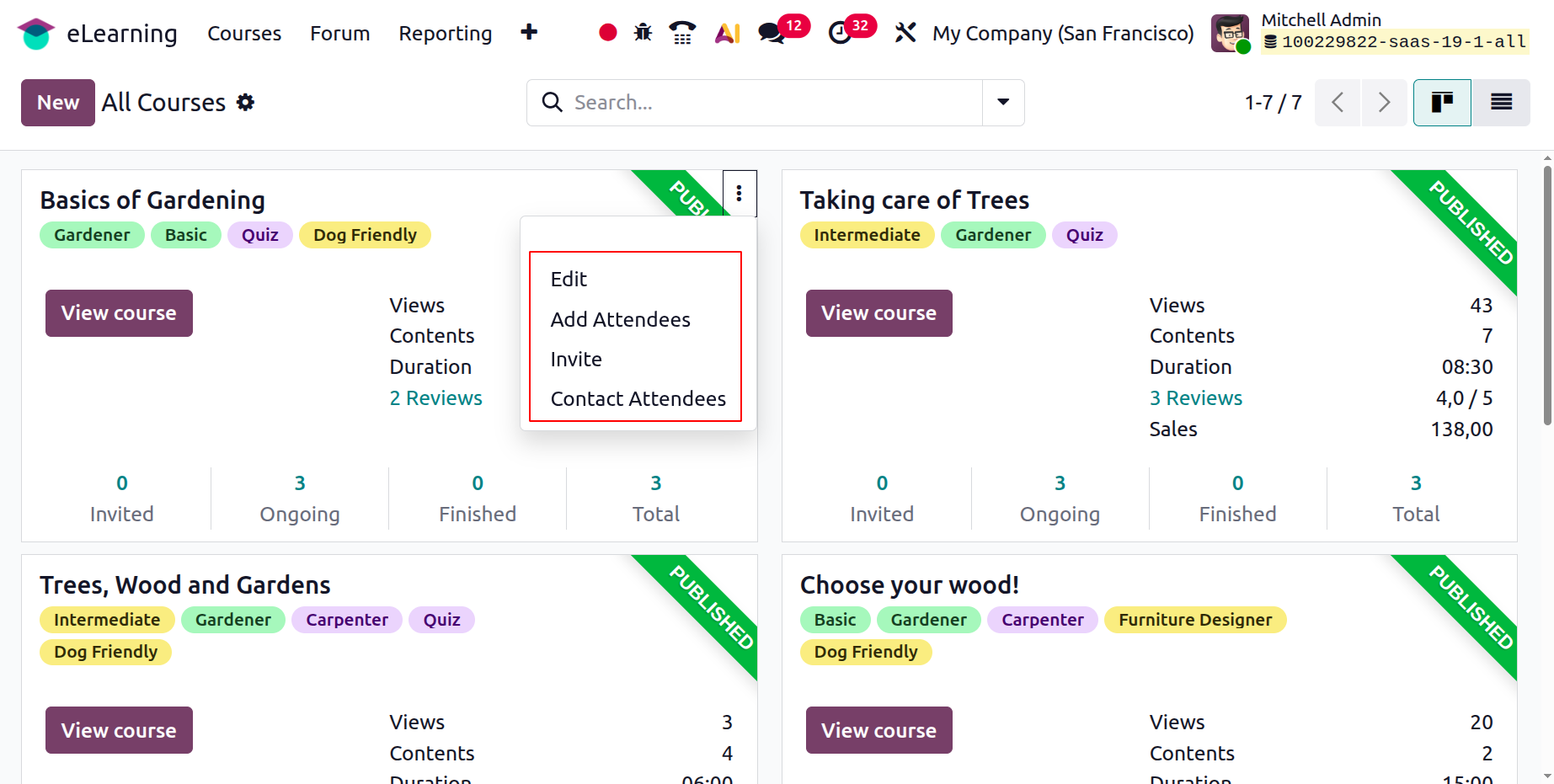Open the All Courses gear settings

[245, 103]
